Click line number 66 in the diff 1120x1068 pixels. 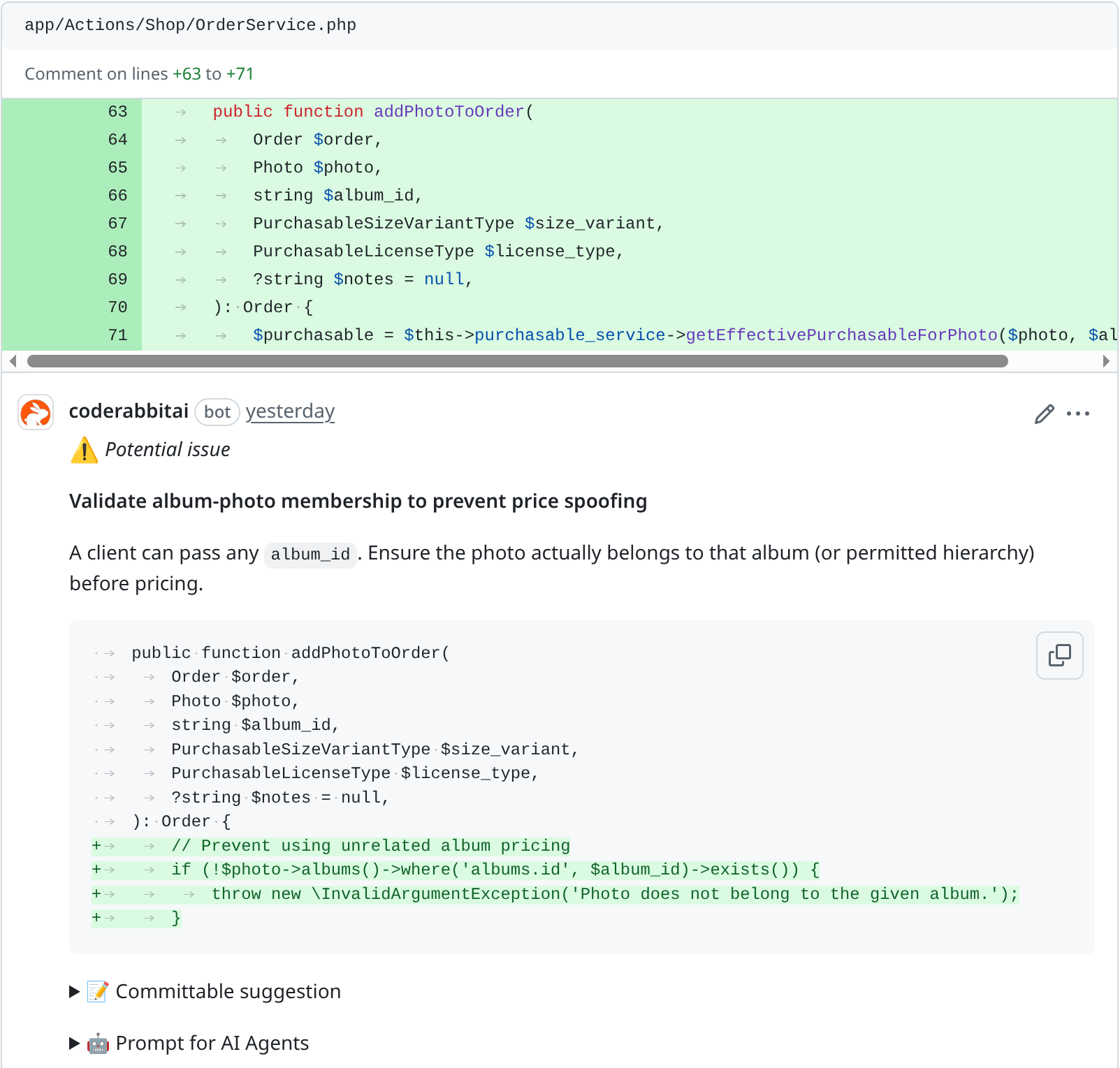tap(117, 196)
